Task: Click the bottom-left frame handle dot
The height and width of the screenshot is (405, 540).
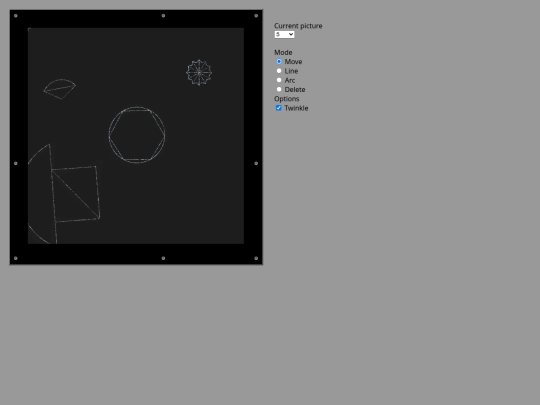Action: pos(15,258)
